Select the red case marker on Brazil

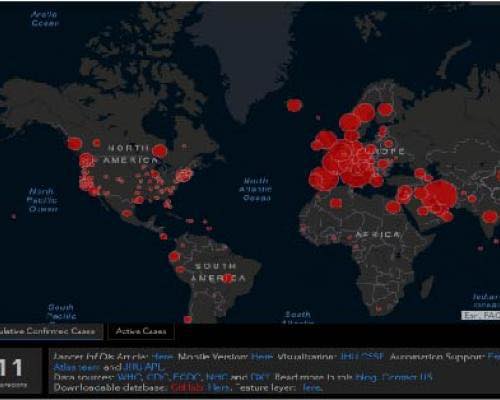coord(228,278)
